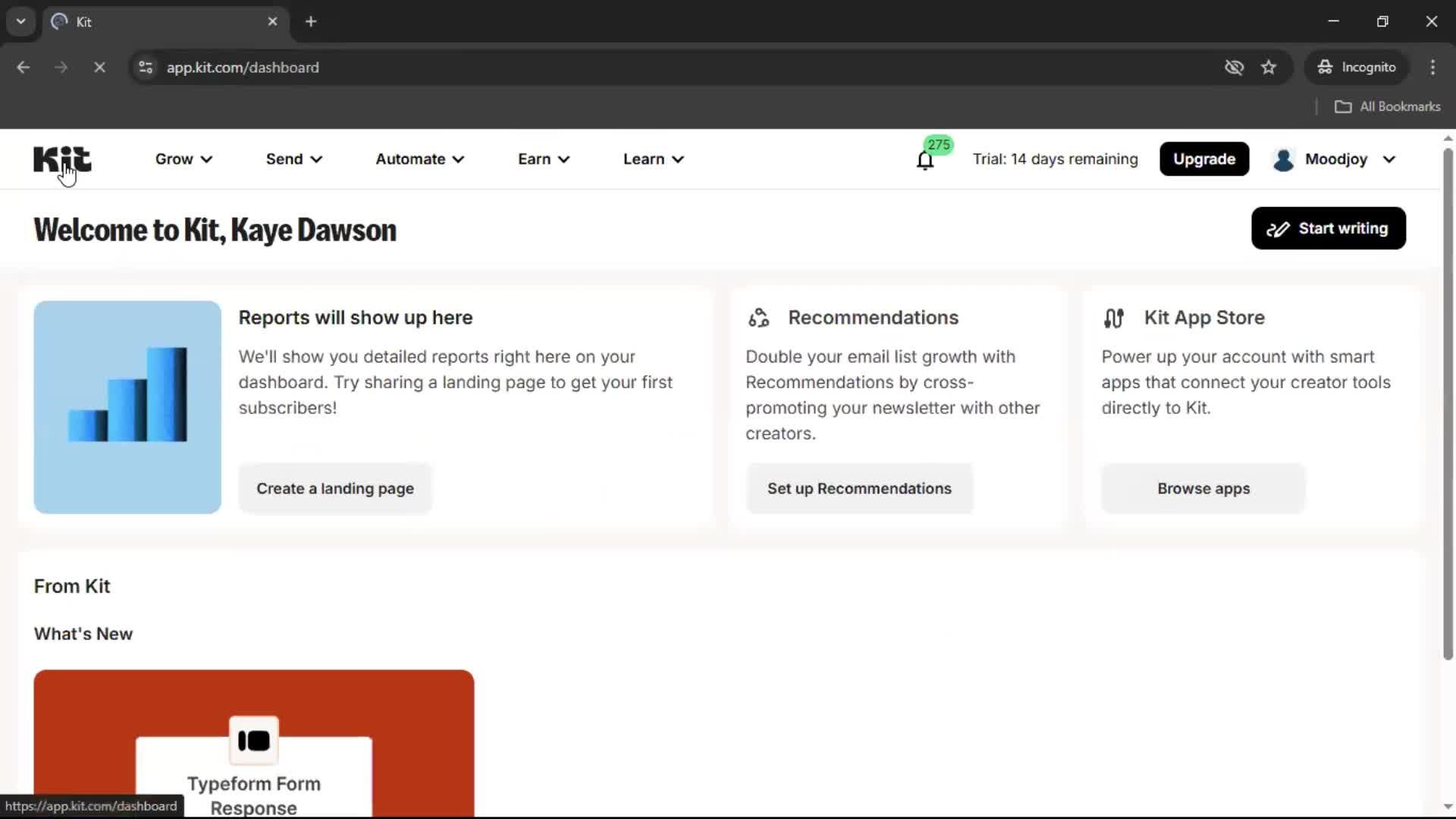1456x819 pixels.
Task: Open the Moodjoy account dropdown arrow
Action: point(1389,159)
